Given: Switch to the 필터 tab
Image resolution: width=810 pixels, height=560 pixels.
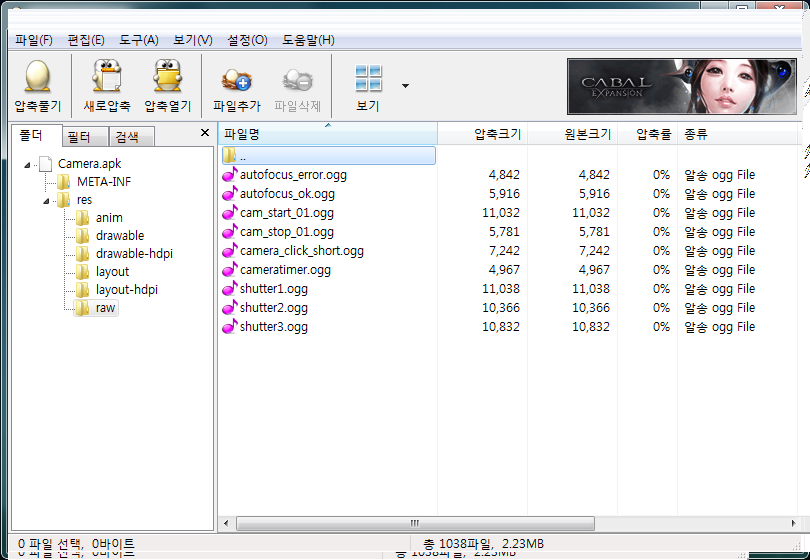Looking at the screenshot, I should (79, 136).
